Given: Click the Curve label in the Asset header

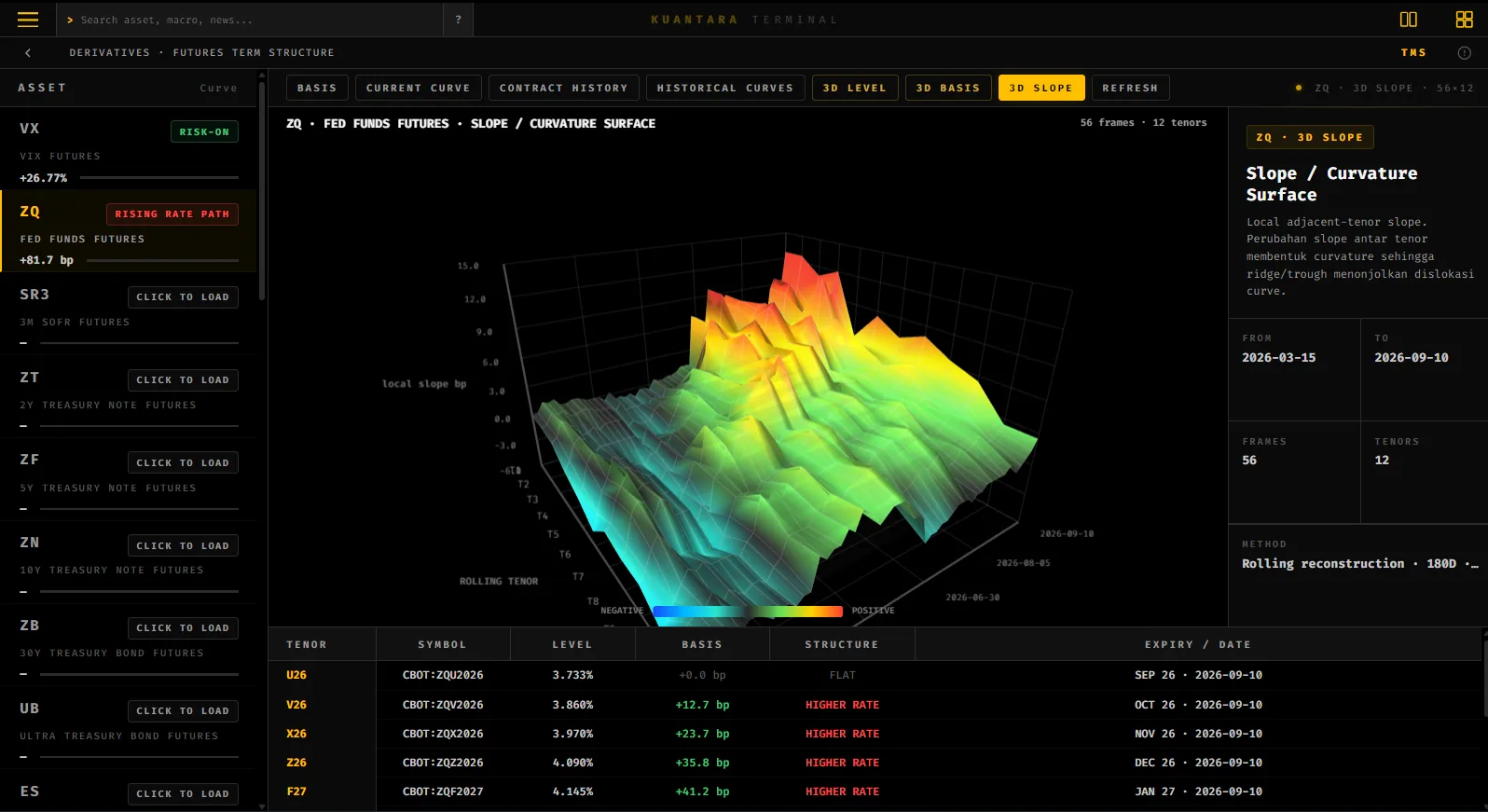Looking at the screenshot, I should coord(218,89).
